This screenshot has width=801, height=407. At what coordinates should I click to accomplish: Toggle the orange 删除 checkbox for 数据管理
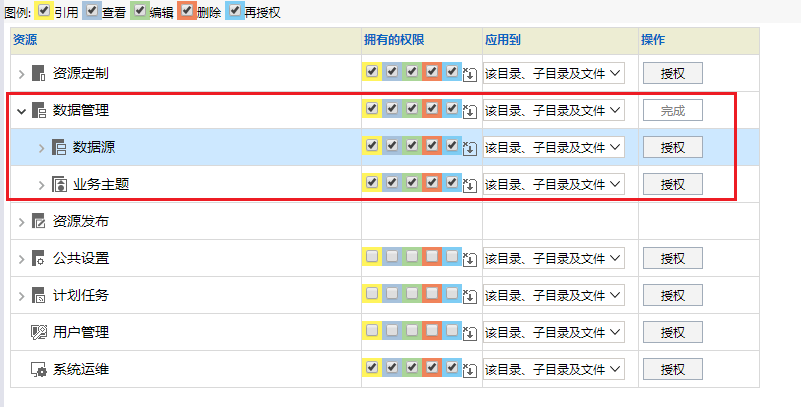pos(432,108)
